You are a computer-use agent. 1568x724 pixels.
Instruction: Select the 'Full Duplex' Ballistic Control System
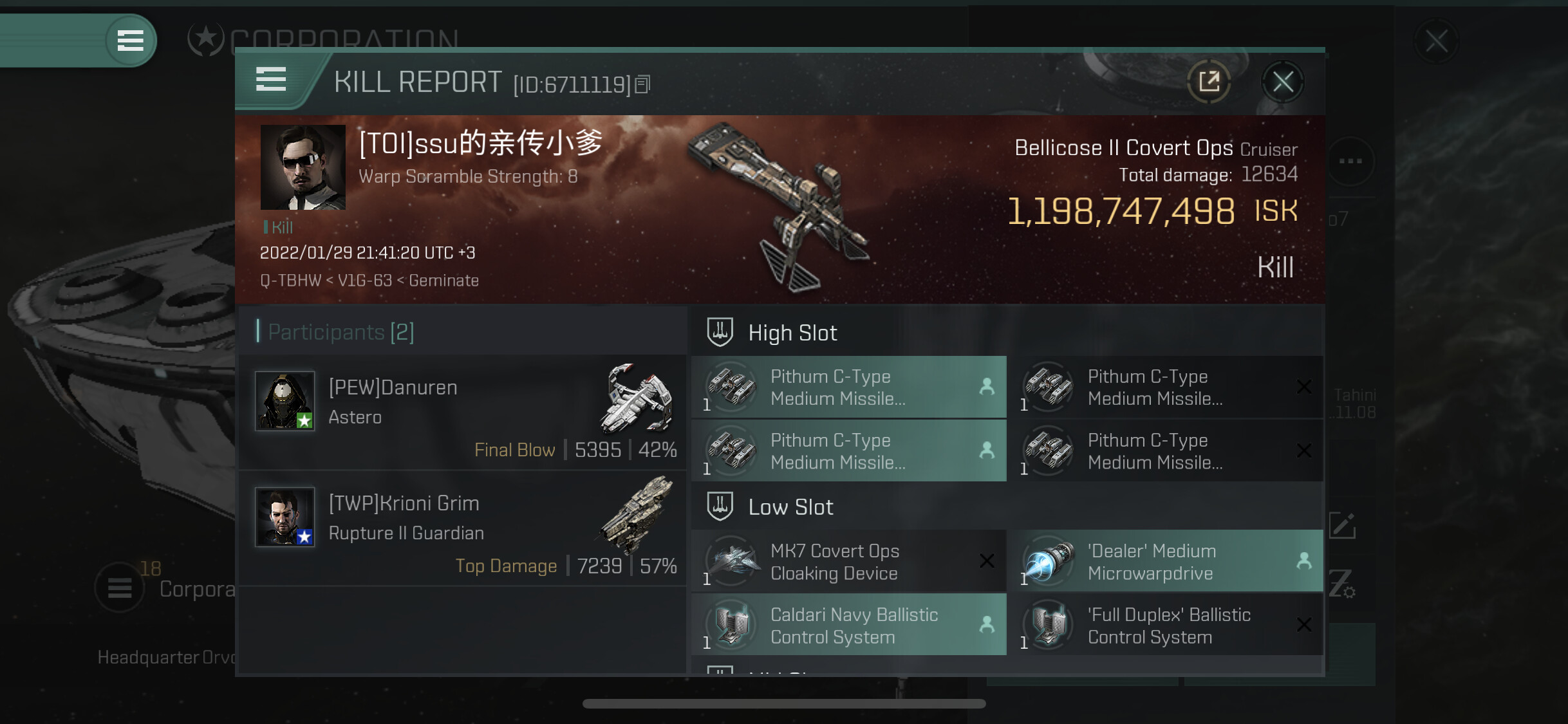[x=1166, y=625]
